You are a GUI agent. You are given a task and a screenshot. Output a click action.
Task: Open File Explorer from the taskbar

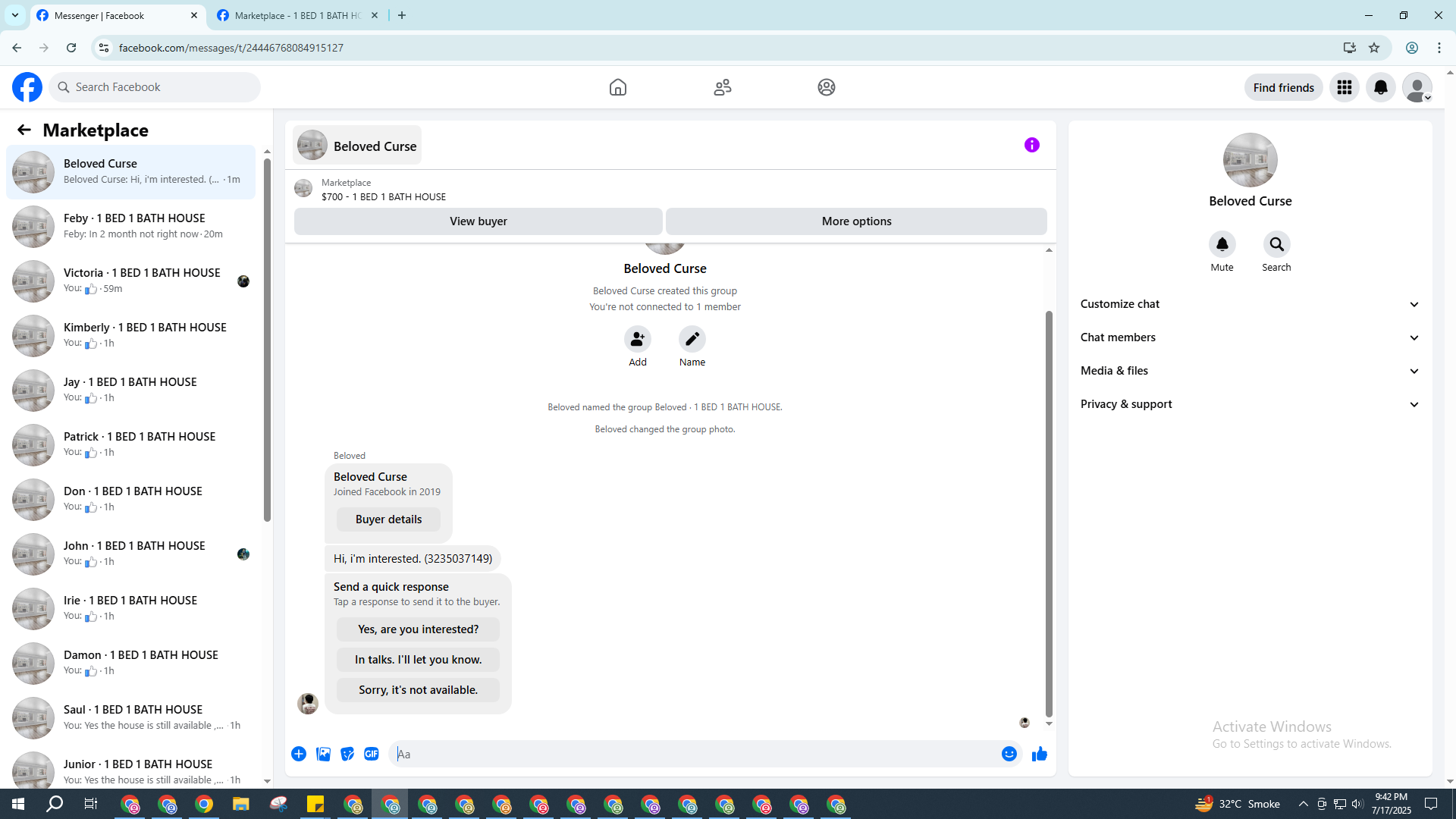(240, 804)
